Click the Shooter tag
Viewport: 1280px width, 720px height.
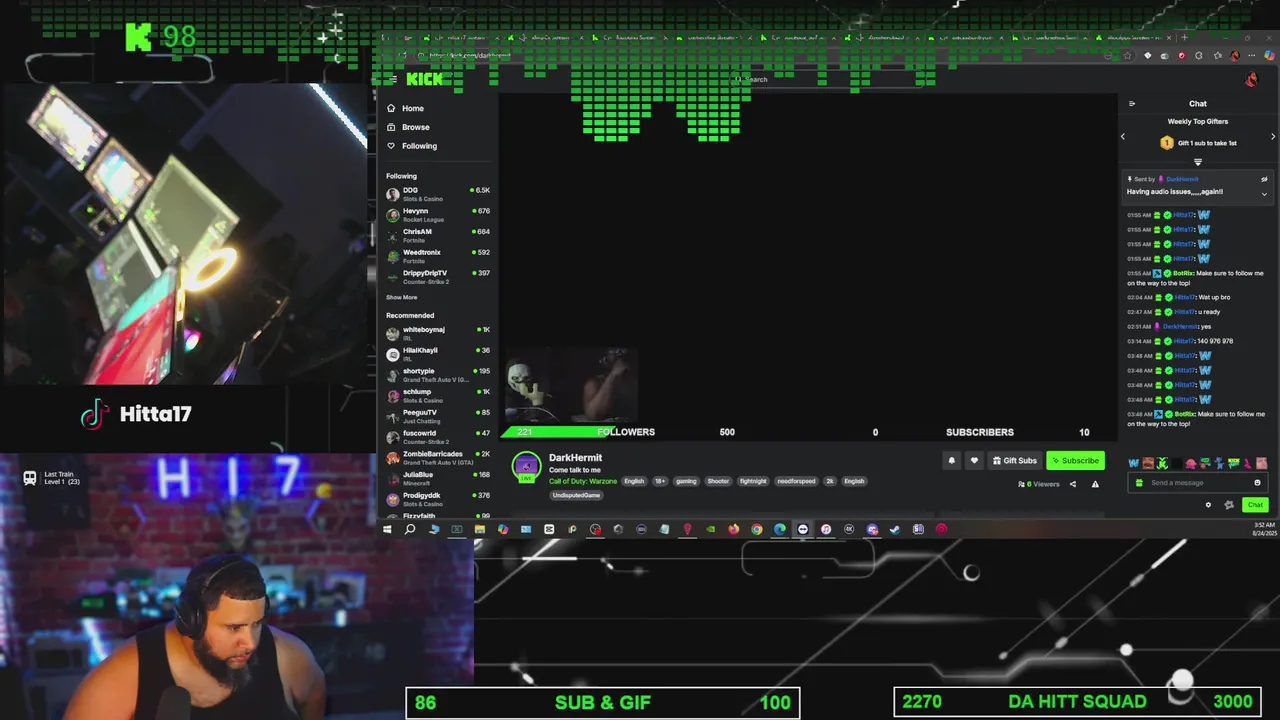click(719, 481)
